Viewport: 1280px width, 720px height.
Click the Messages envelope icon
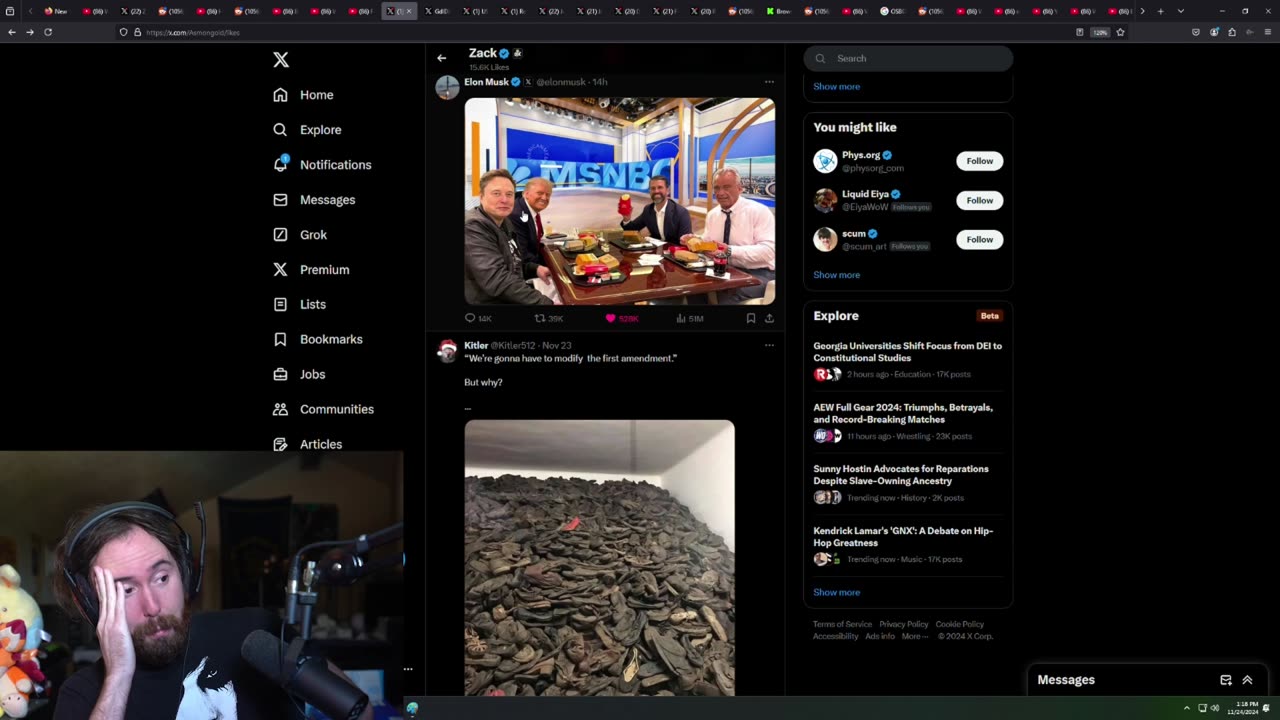[x=280, y=200]
